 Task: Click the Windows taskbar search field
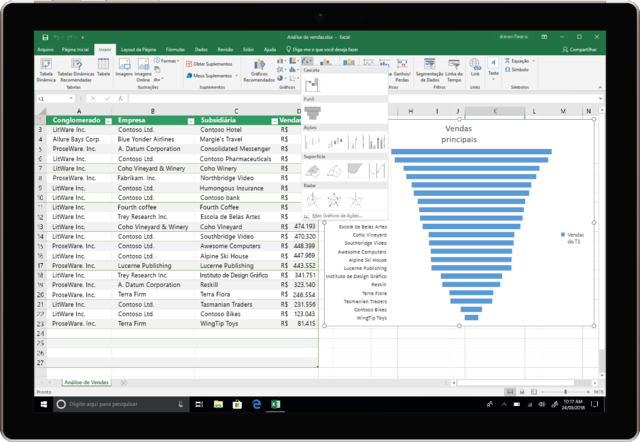[121, 404]
